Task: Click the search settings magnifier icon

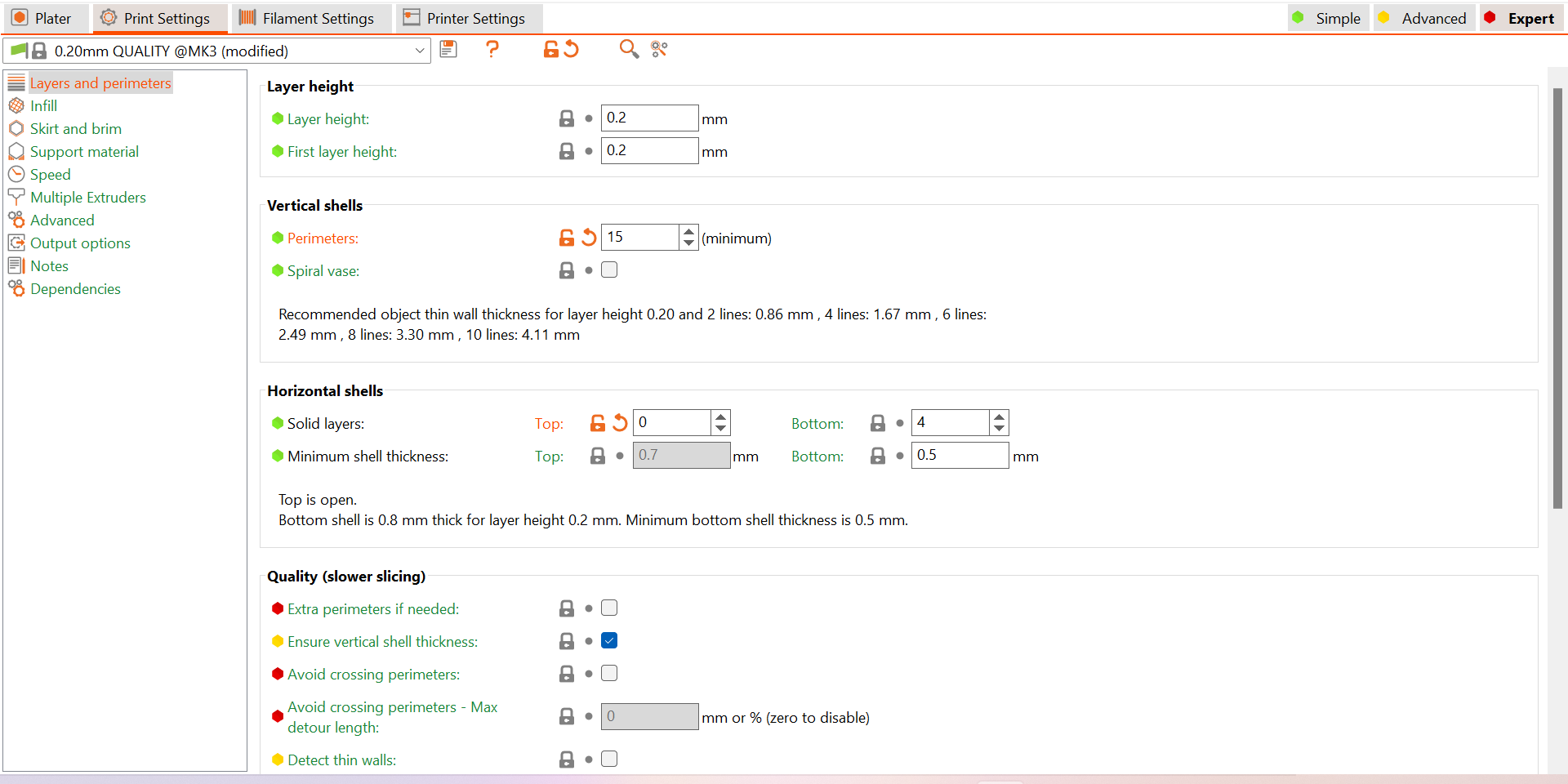Action: tap(628, 50)
